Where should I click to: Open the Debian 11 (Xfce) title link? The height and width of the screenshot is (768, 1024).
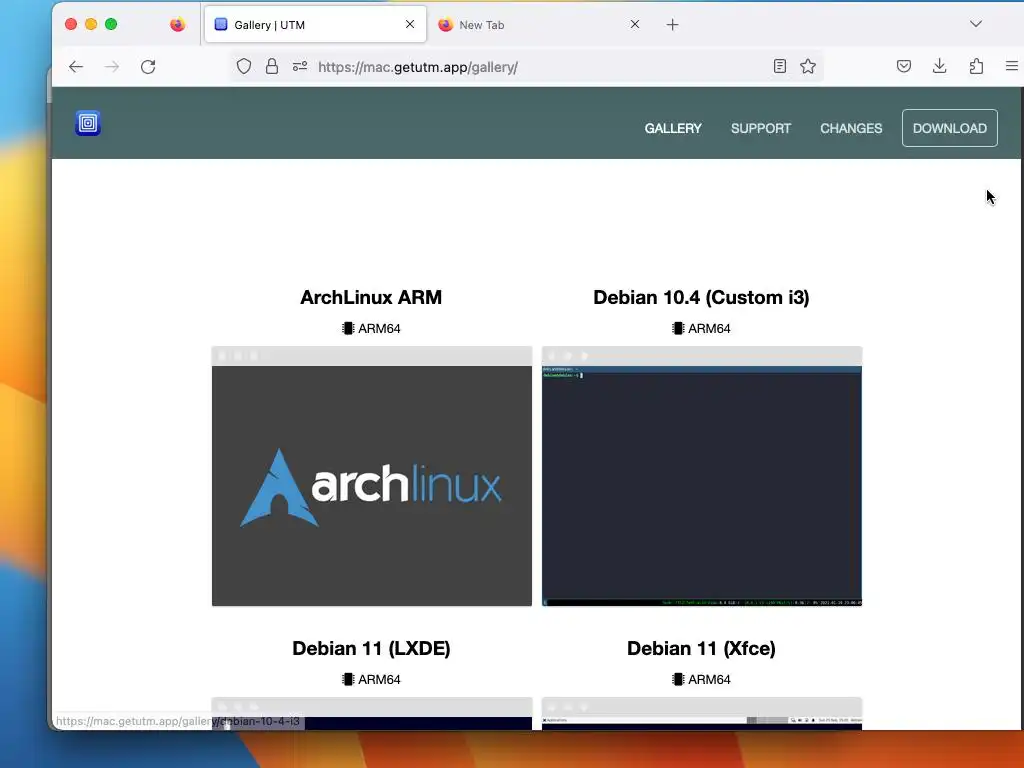(701, 648)
